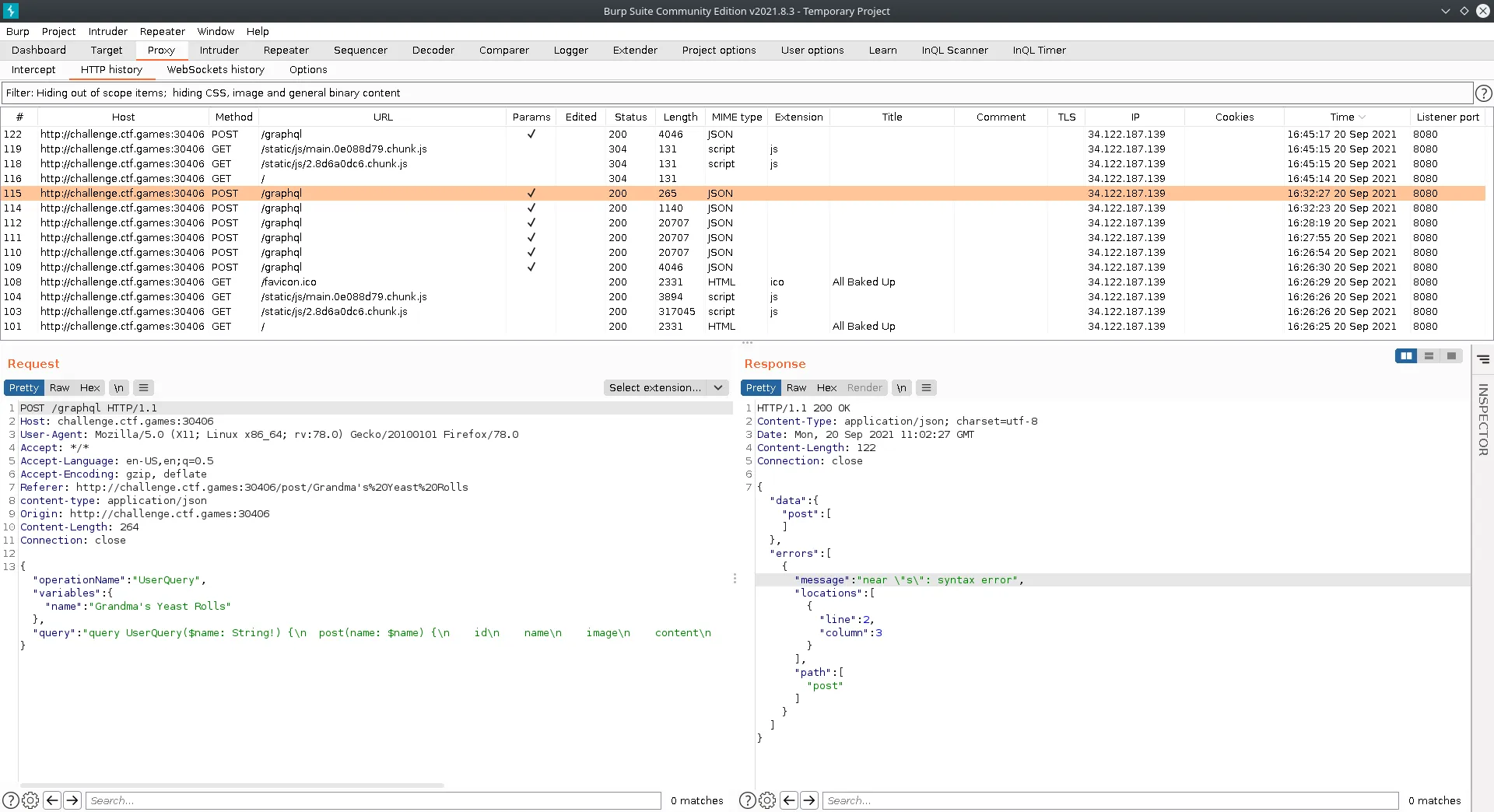1494x812 pixels.
Task: Switch to the Decoder tab
Action: [x=433, y=51]
